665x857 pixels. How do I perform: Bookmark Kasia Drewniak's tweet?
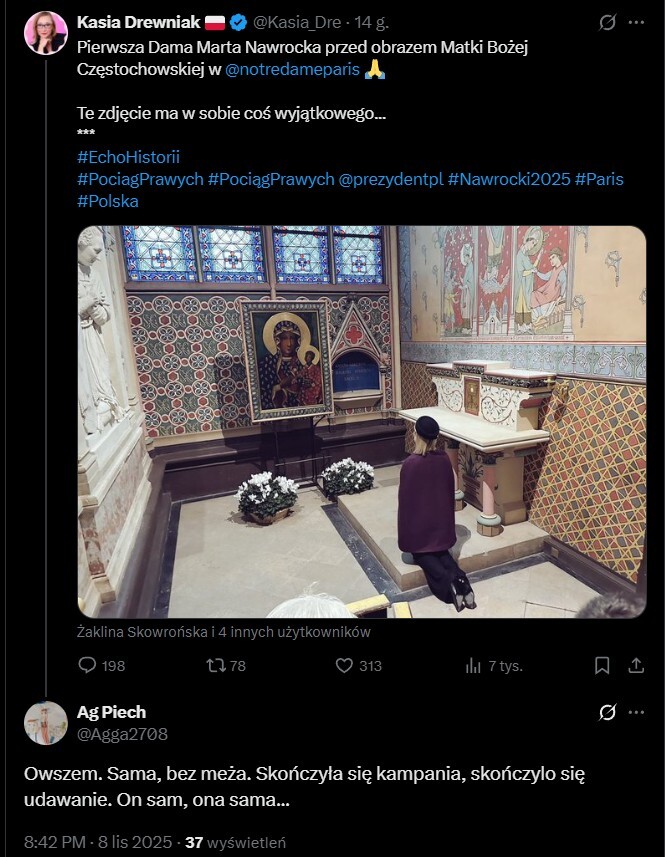coord(602,665)
